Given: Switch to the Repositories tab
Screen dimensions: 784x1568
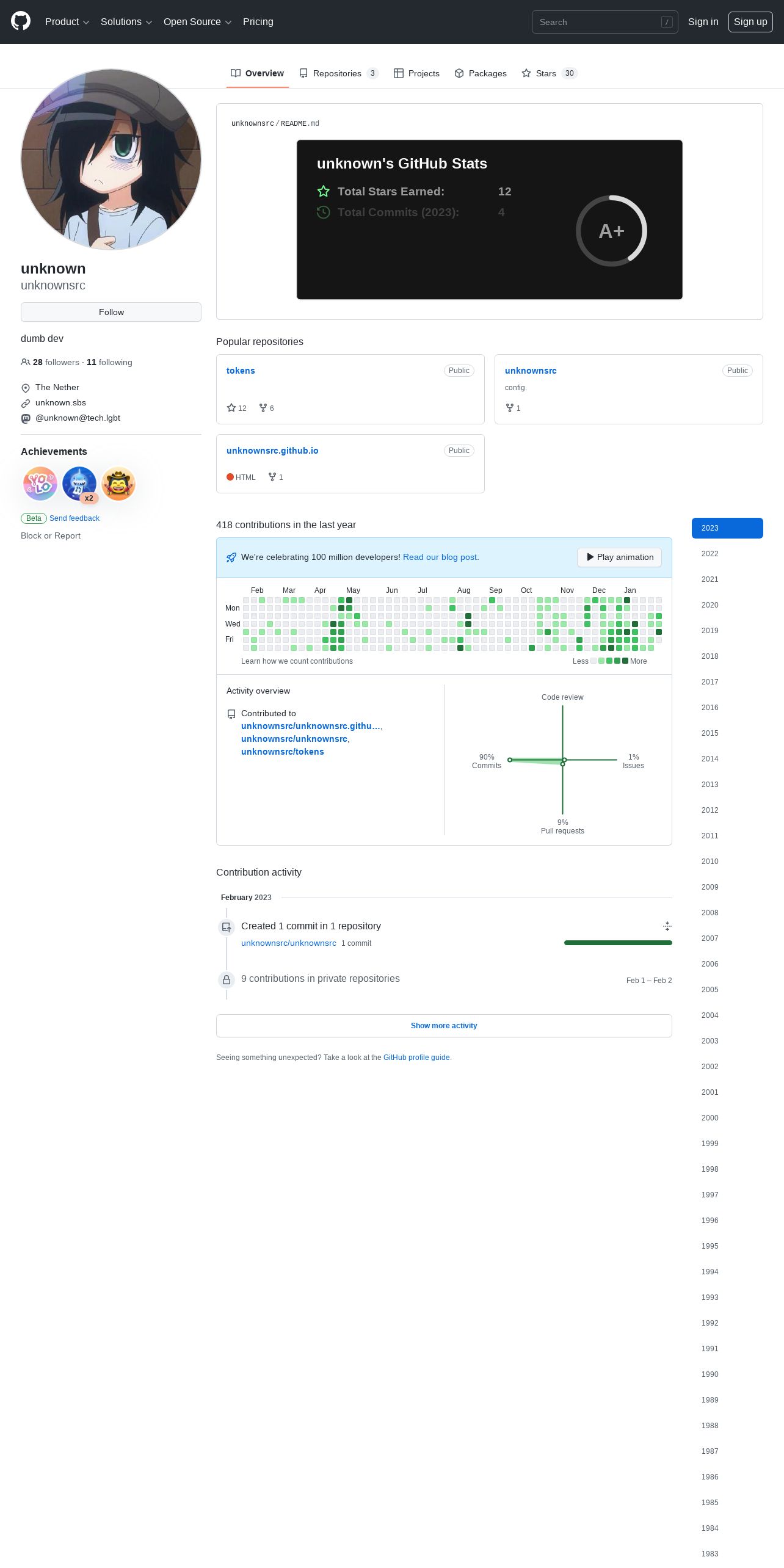Looking at the screenshot, I should point(339,73).
